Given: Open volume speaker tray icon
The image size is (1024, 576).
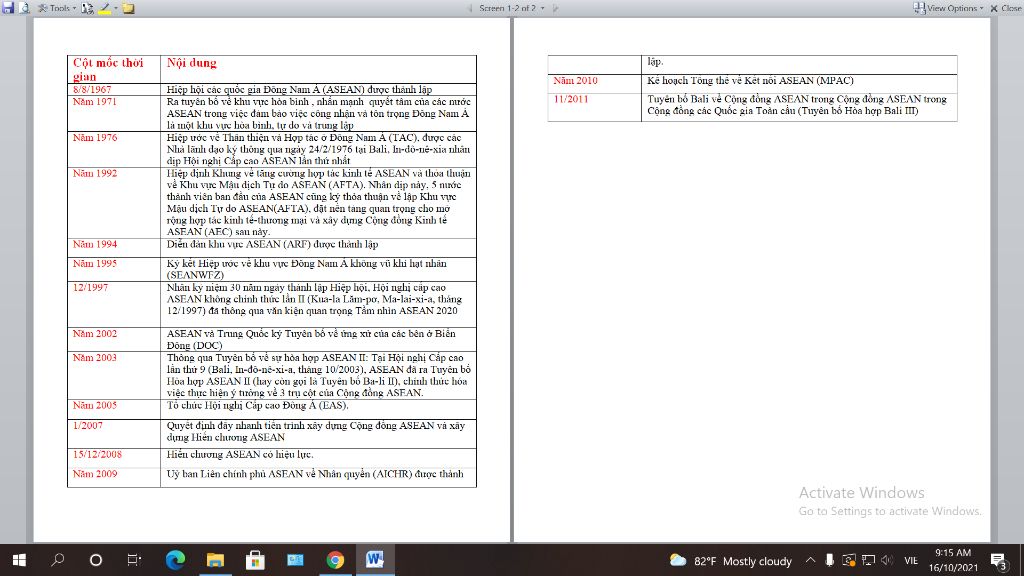Looking at the screenshot, I should pyautogui.click(x=887, y=560).
